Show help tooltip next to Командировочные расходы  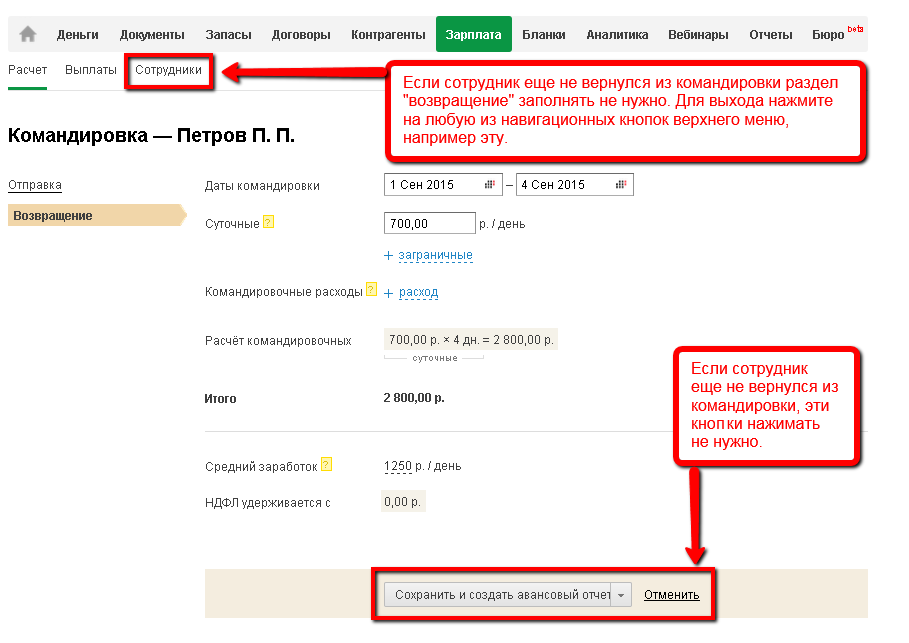[x=372, y=289]
